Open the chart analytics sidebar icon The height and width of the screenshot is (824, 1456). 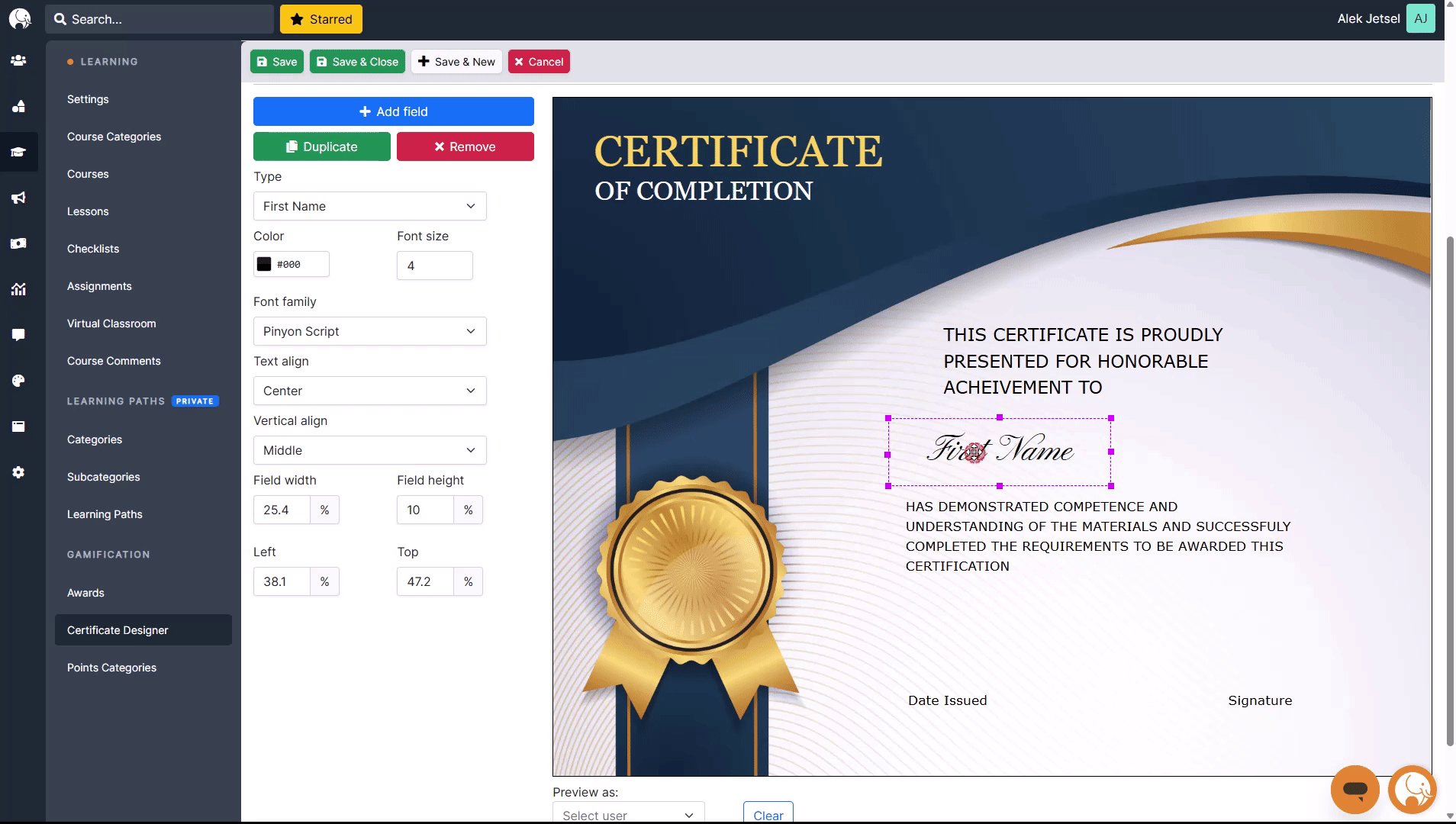pos(18,289)
